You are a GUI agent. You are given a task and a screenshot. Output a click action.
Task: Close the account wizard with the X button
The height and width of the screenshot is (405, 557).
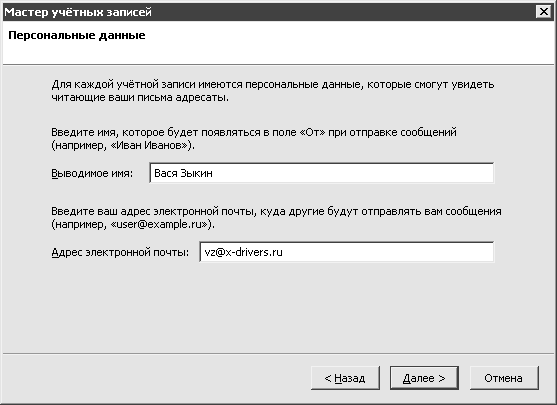(x=544, y=12)
